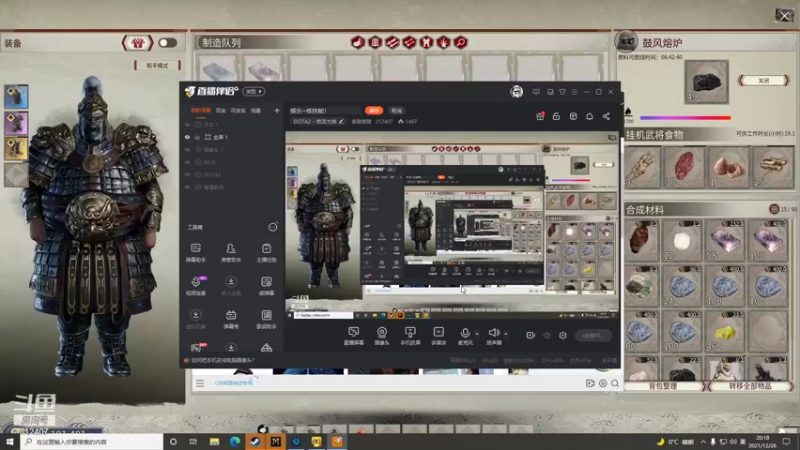Click 转移全部物品 transfer all button
The image size is (800, 450).
pos(749,386)
